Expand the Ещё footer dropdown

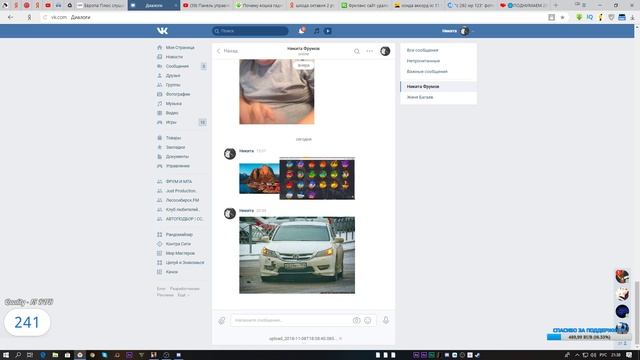pyautogui.click(x=183, y=295)
